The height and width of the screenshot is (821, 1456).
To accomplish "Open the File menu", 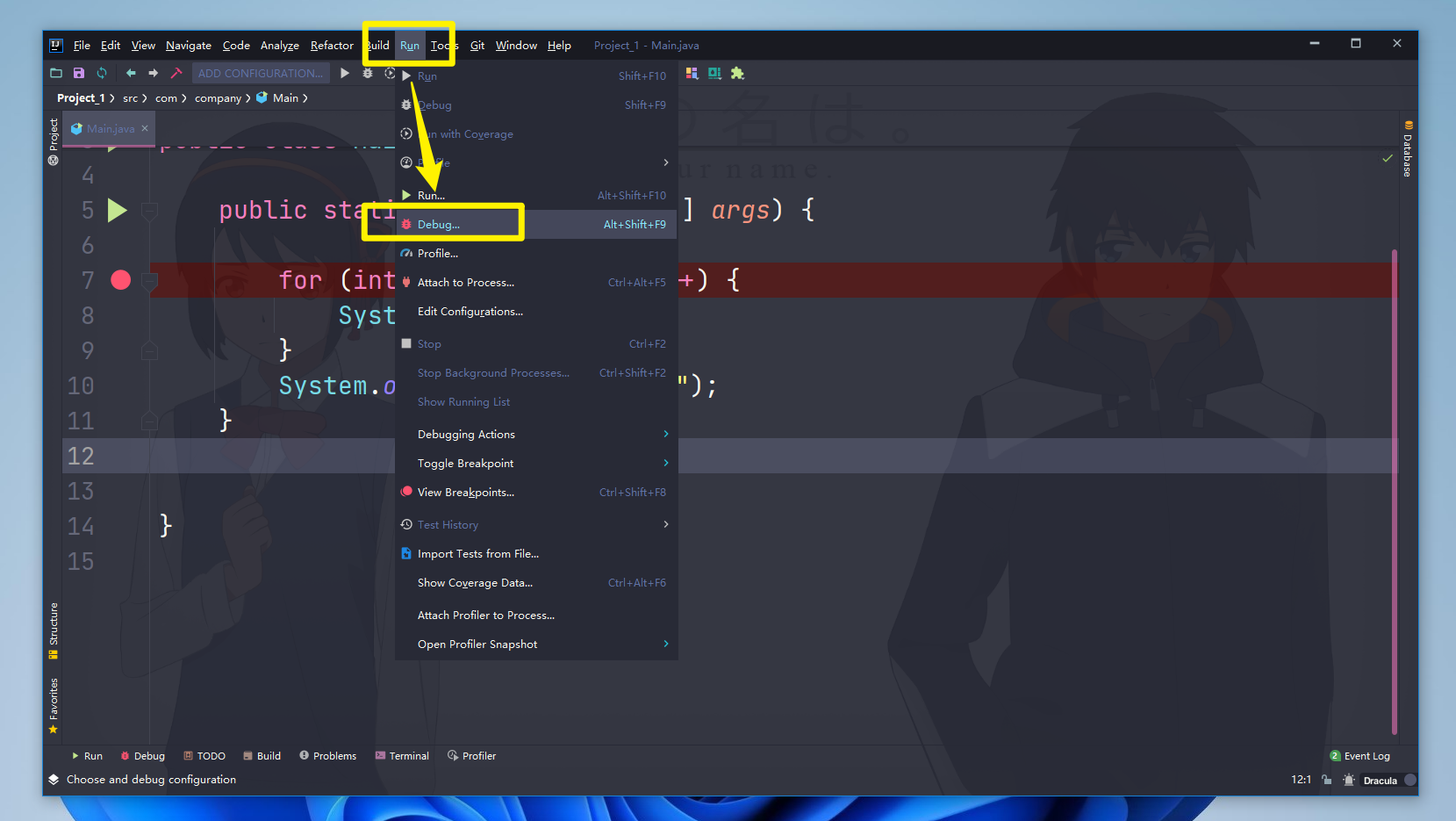I will click(82, 45).
